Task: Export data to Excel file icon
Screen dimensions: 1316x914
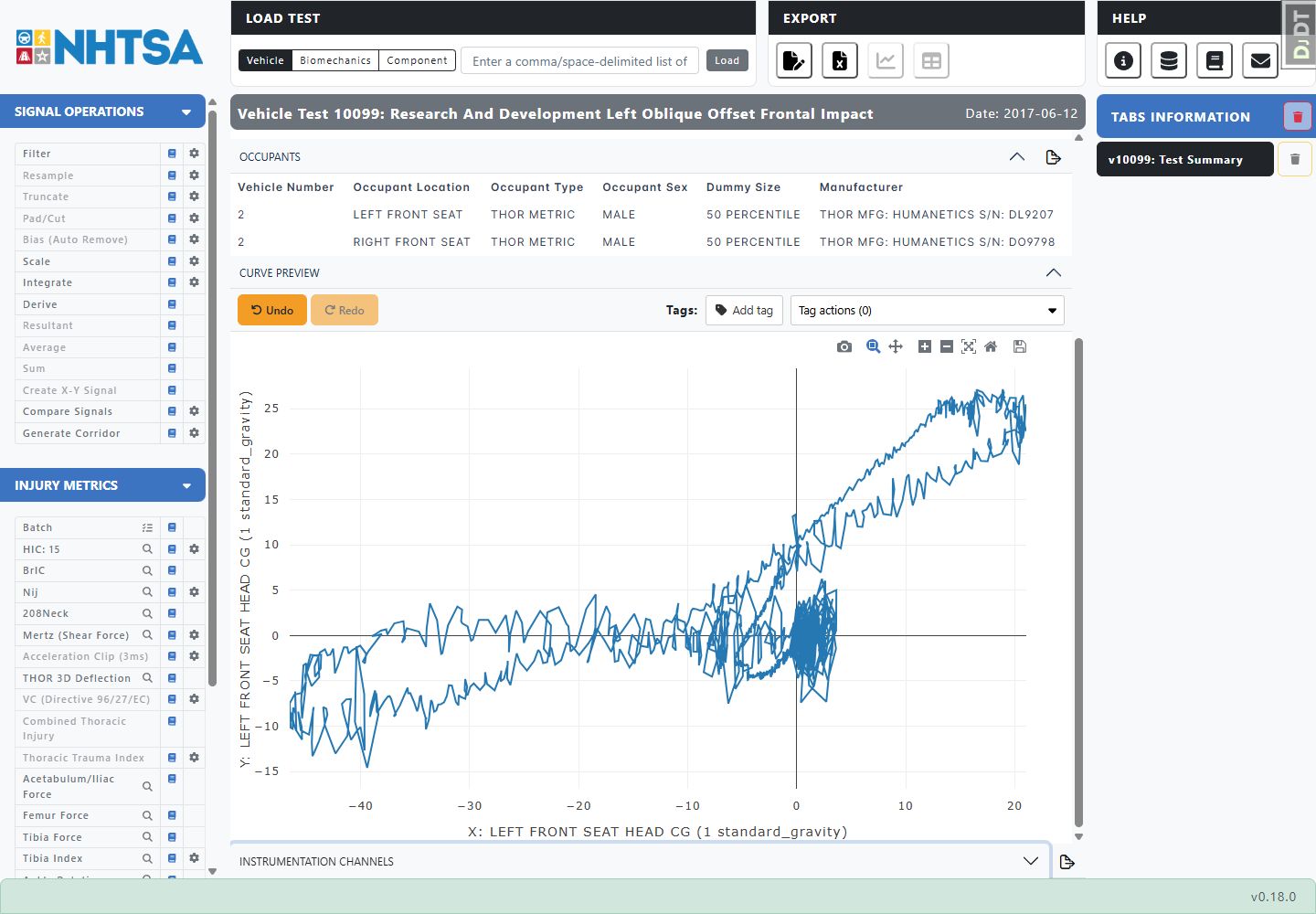Action: coord(840,61)
